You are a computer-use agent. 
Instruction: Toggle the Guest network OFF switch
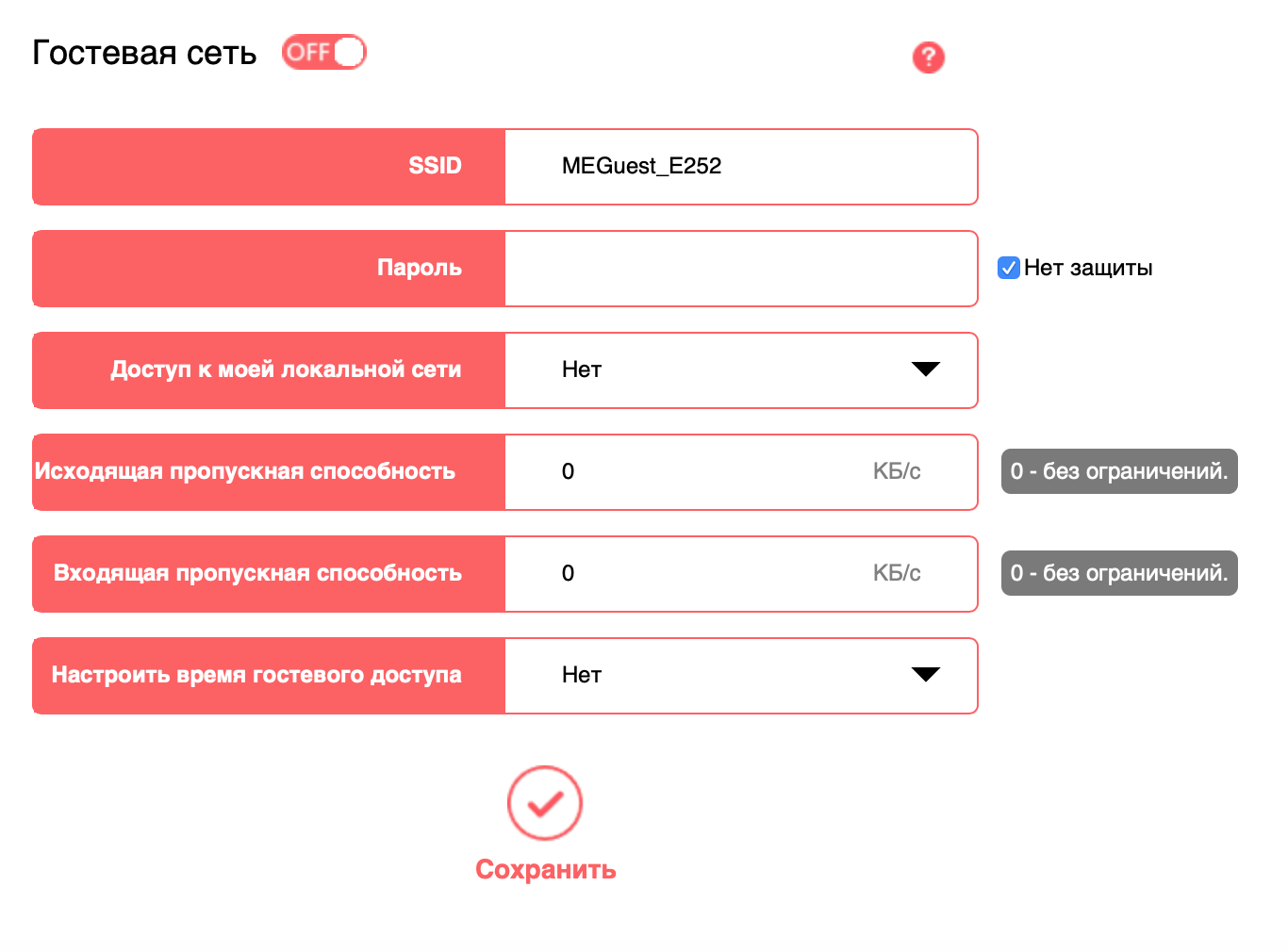(x=323, y=52)
